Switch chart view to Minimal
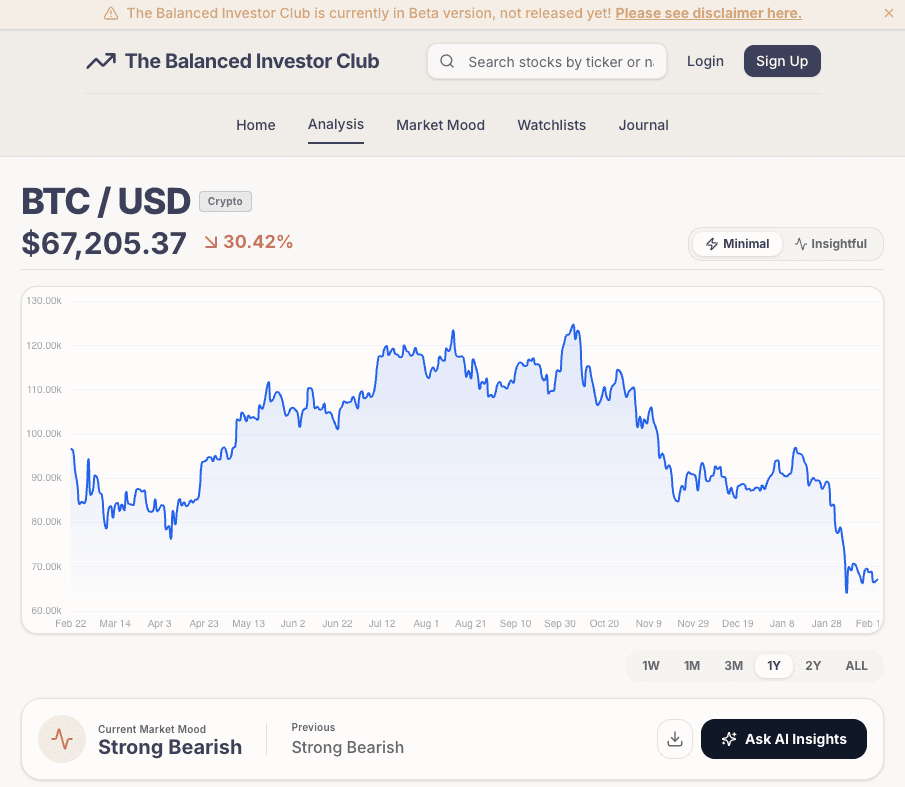The image size is (905, 787). (738, 244)
